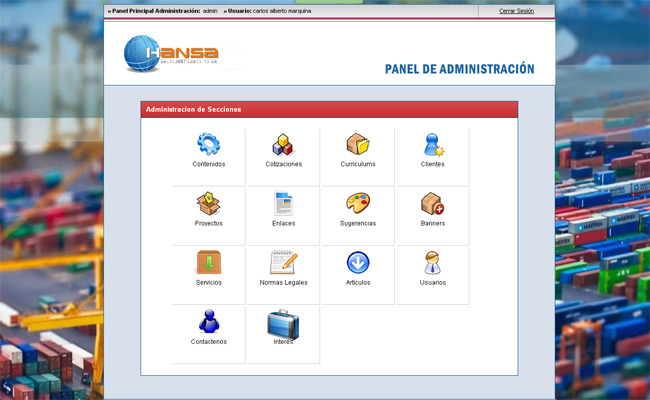Open the Articulos blue arrow icon
Viewport: 650px width, 400px height.
pos(358,262)
